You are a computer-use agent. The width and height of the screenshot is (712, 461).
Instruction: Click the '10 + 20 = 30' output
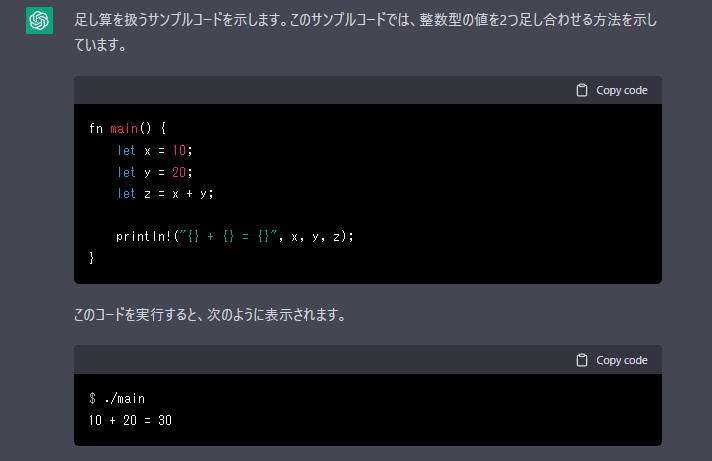click(130, 420)
